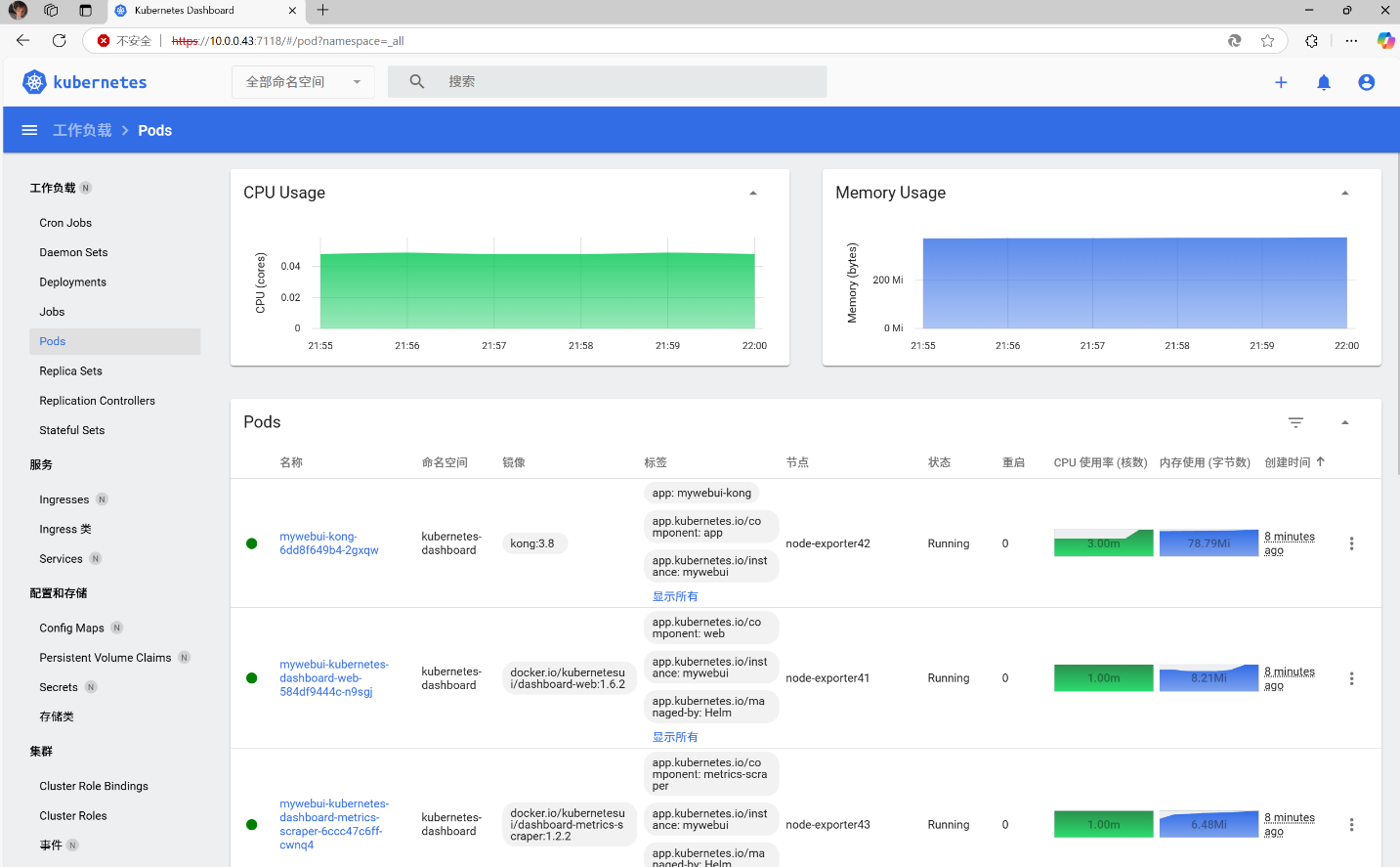Click the 名称 column header
1400x867 pixels.
291,462
